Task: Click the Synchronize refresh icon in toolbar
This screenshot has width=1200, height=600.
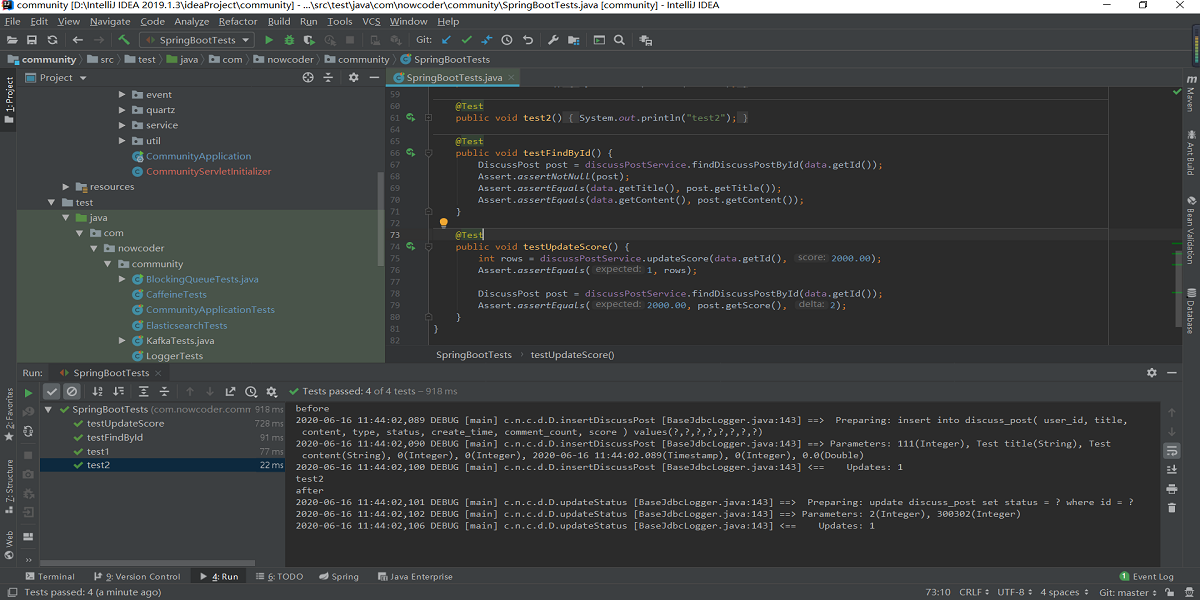Action: click(x=52, y=40)
